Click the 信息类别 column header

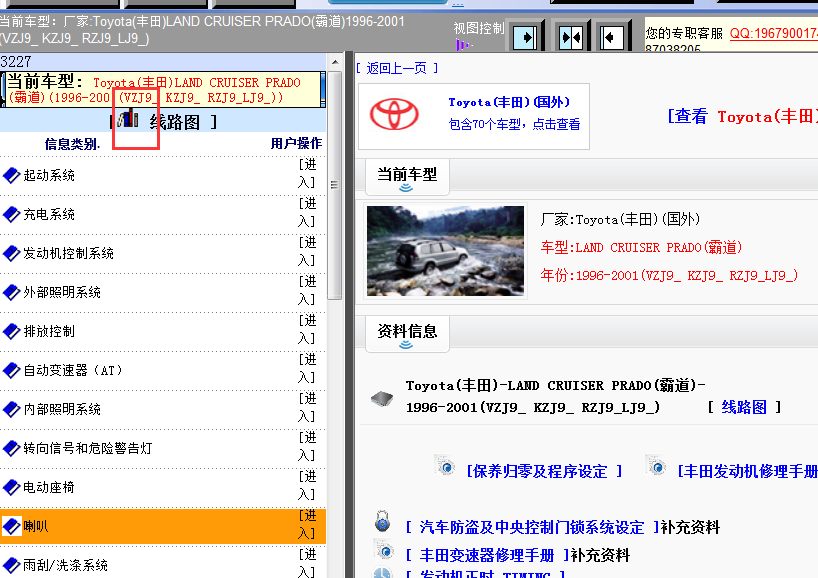[72, 144]
